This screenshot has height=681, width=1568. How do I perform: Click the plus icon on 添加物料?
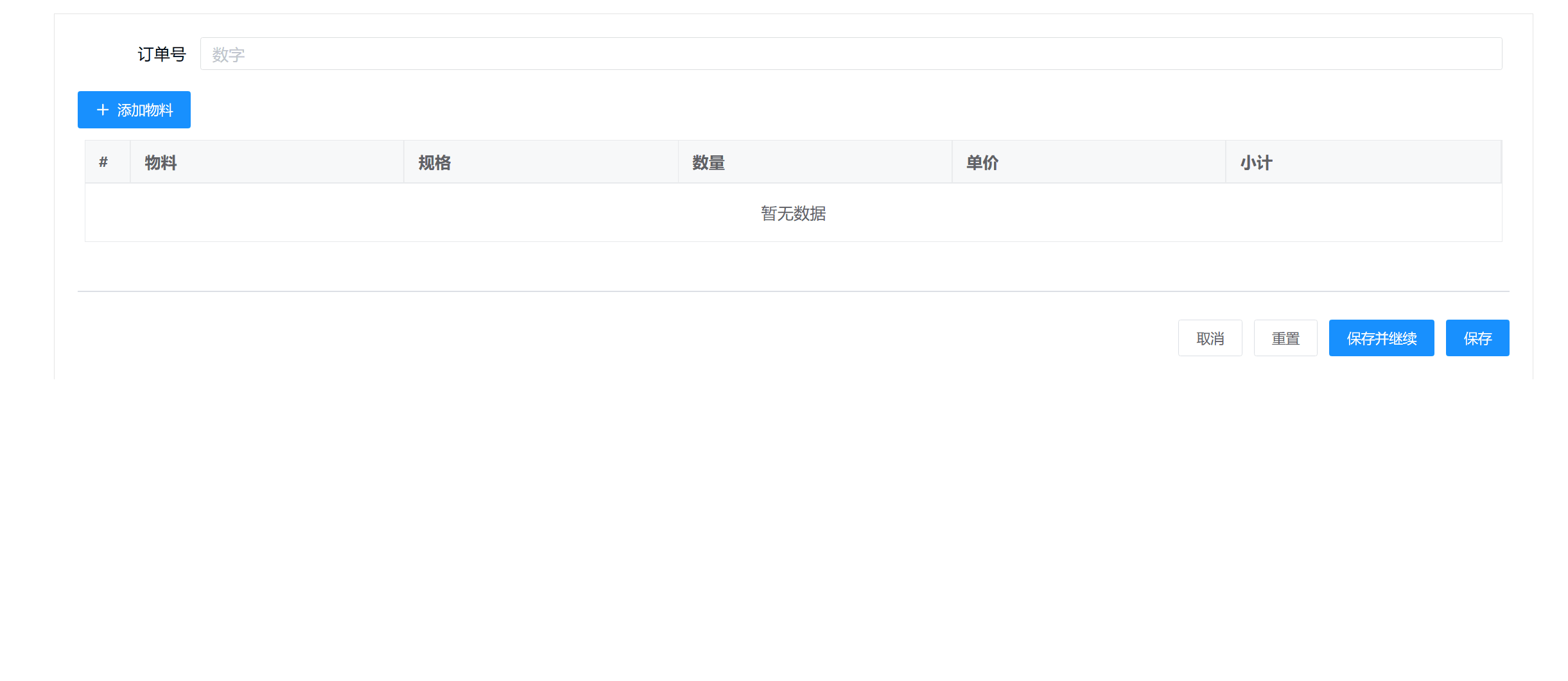coord(103,110)
